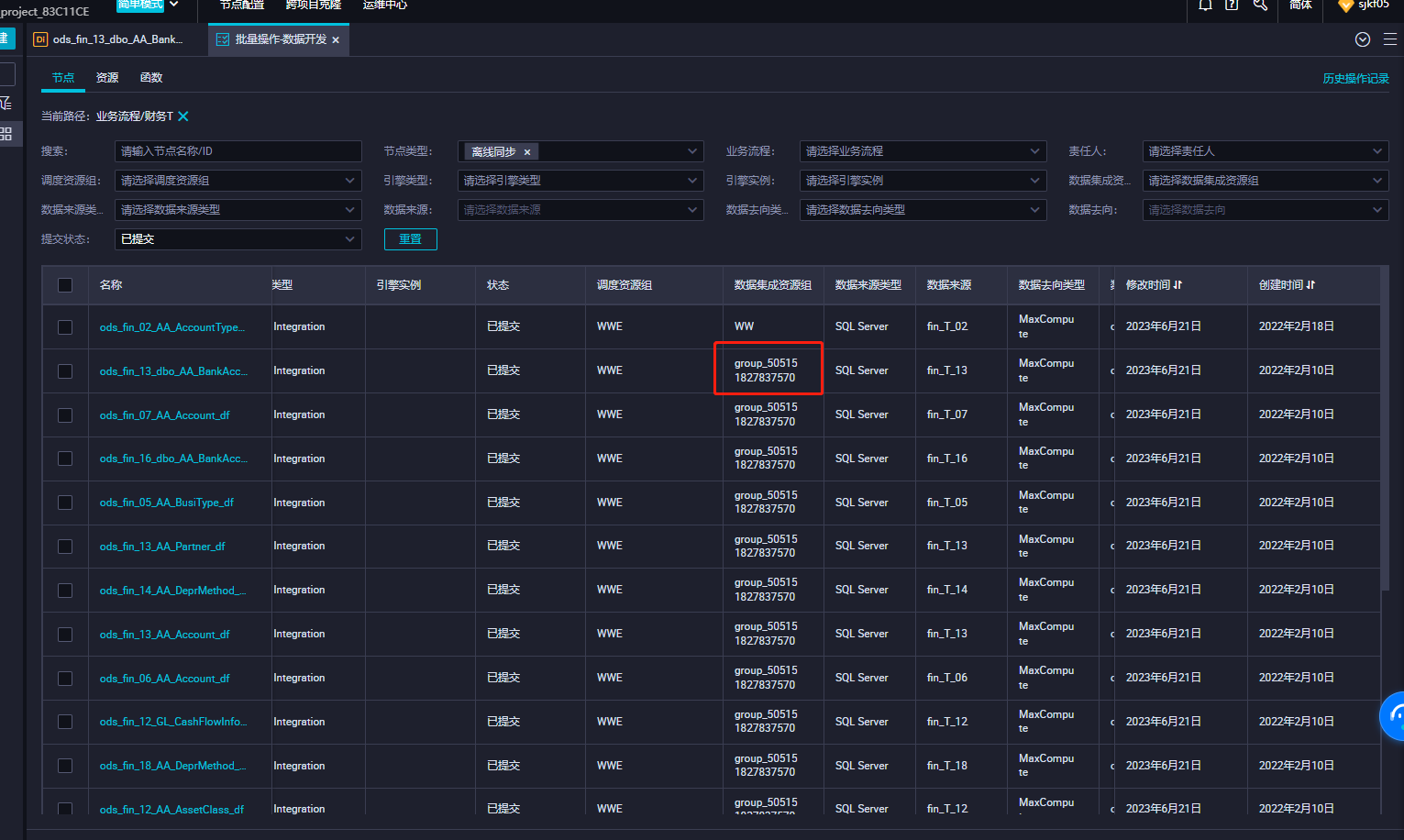Viewport: 1404px width, 840px height.
Task: Open node ods_fin_18_AA_DeprMethod link
Action: point(173,766)
